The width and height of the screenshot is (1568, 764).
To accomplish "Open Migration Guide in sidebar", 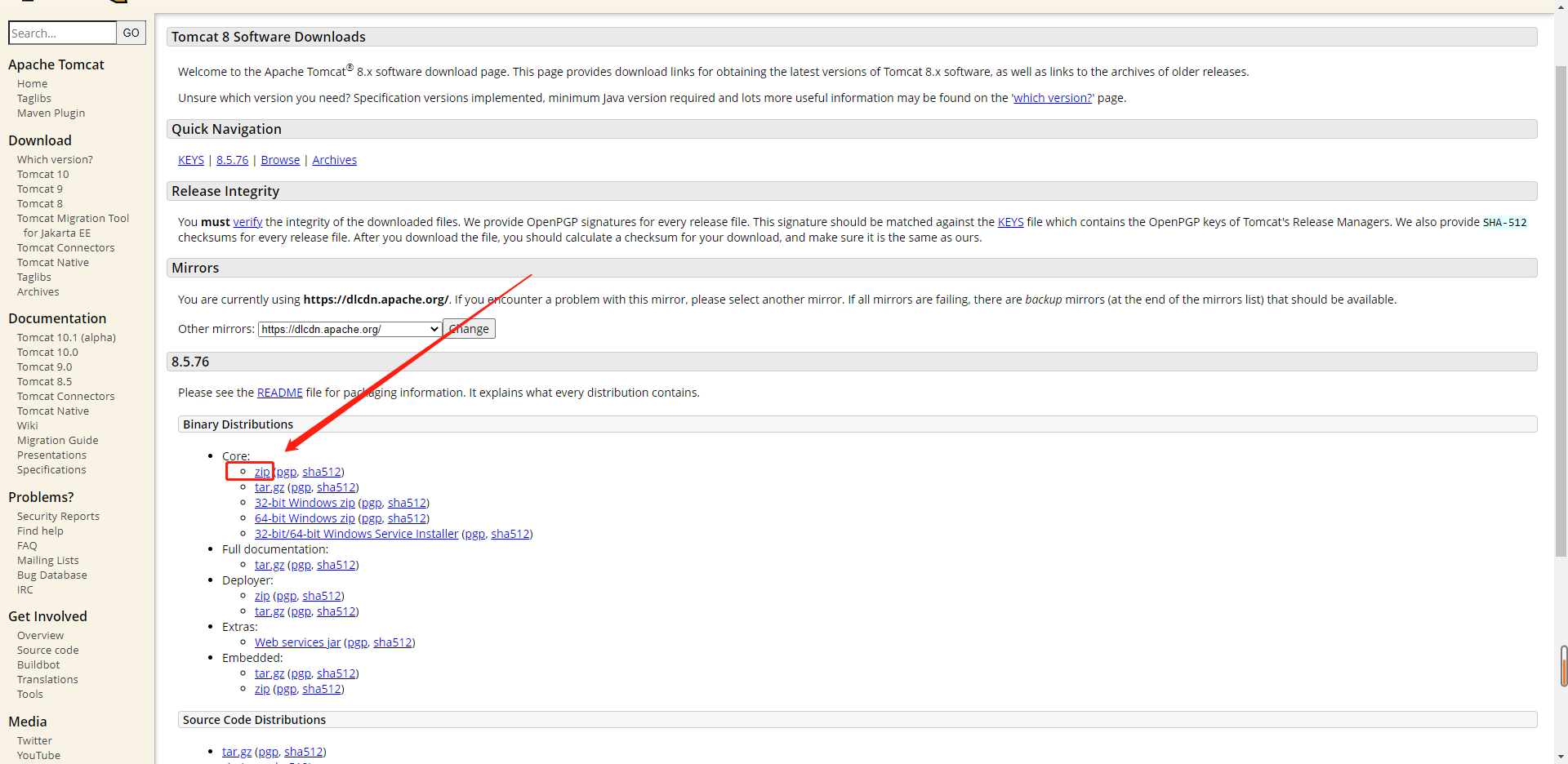I will pyautogui.click(x=57, y=441).
